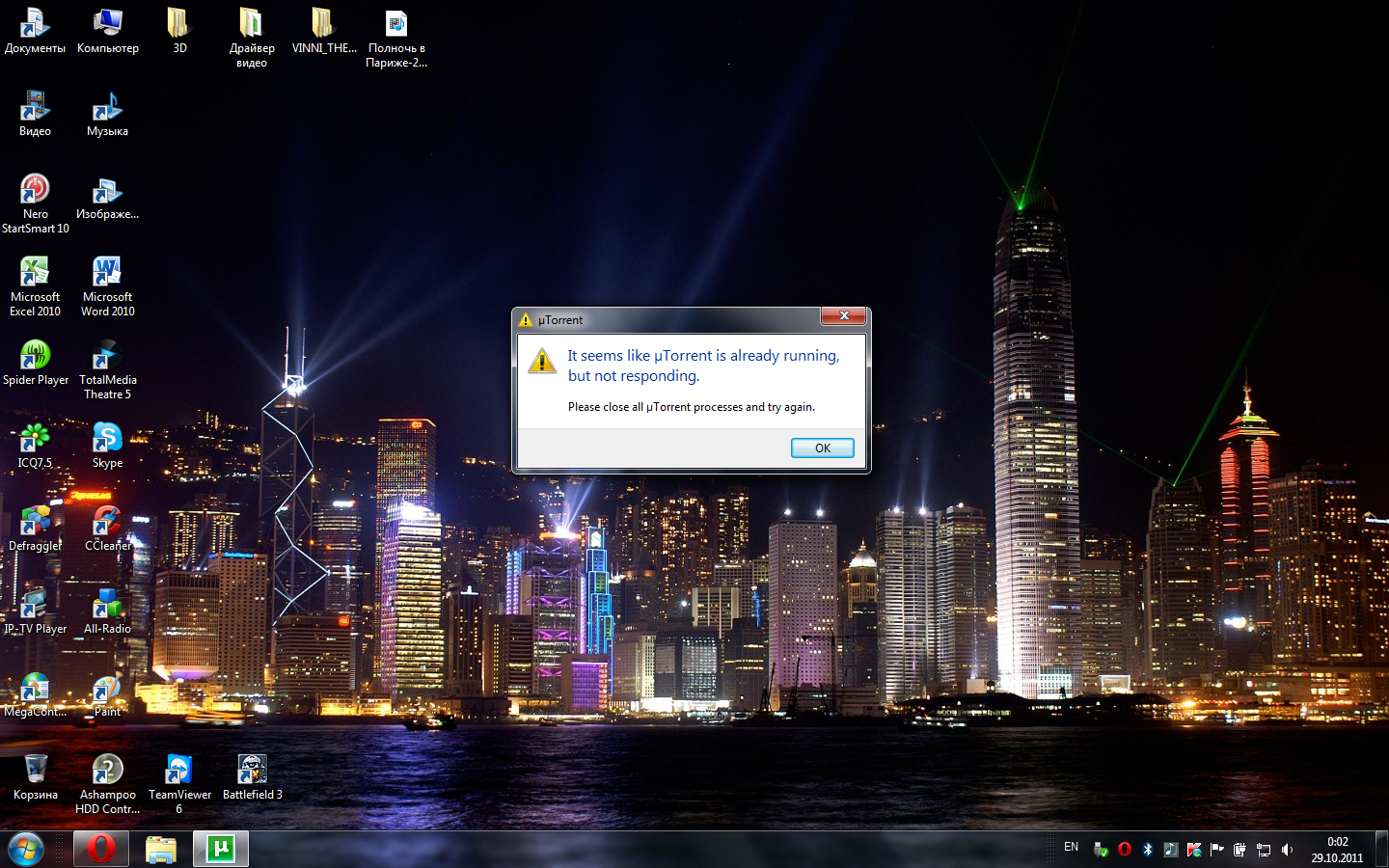This screenshot has height=868, width=1389.
Task: Click OK in the µTorrent dialog
Action: point(822,448)
